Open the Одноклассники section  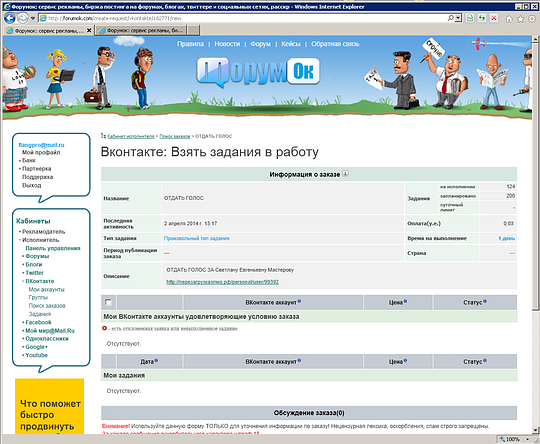pyautogui.click(x=47, y=339)
